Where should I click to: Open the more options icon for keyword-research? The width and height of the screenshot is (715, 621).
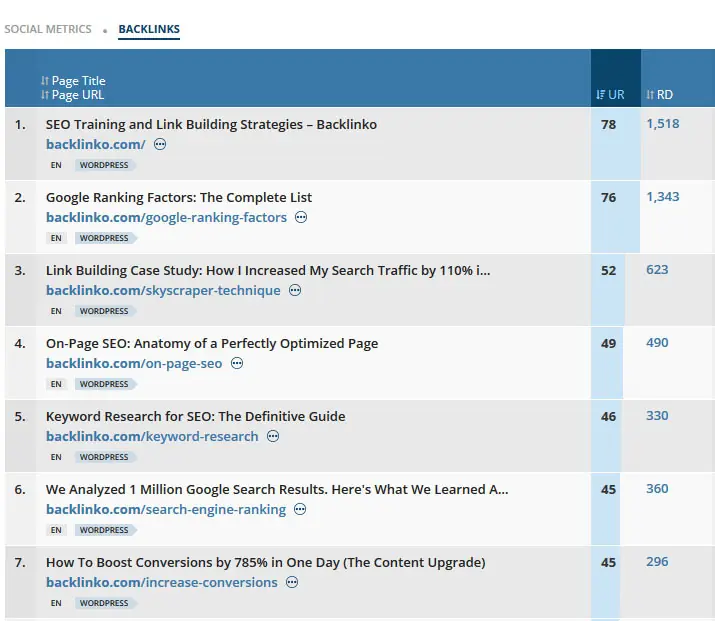(x=273, y=436)
